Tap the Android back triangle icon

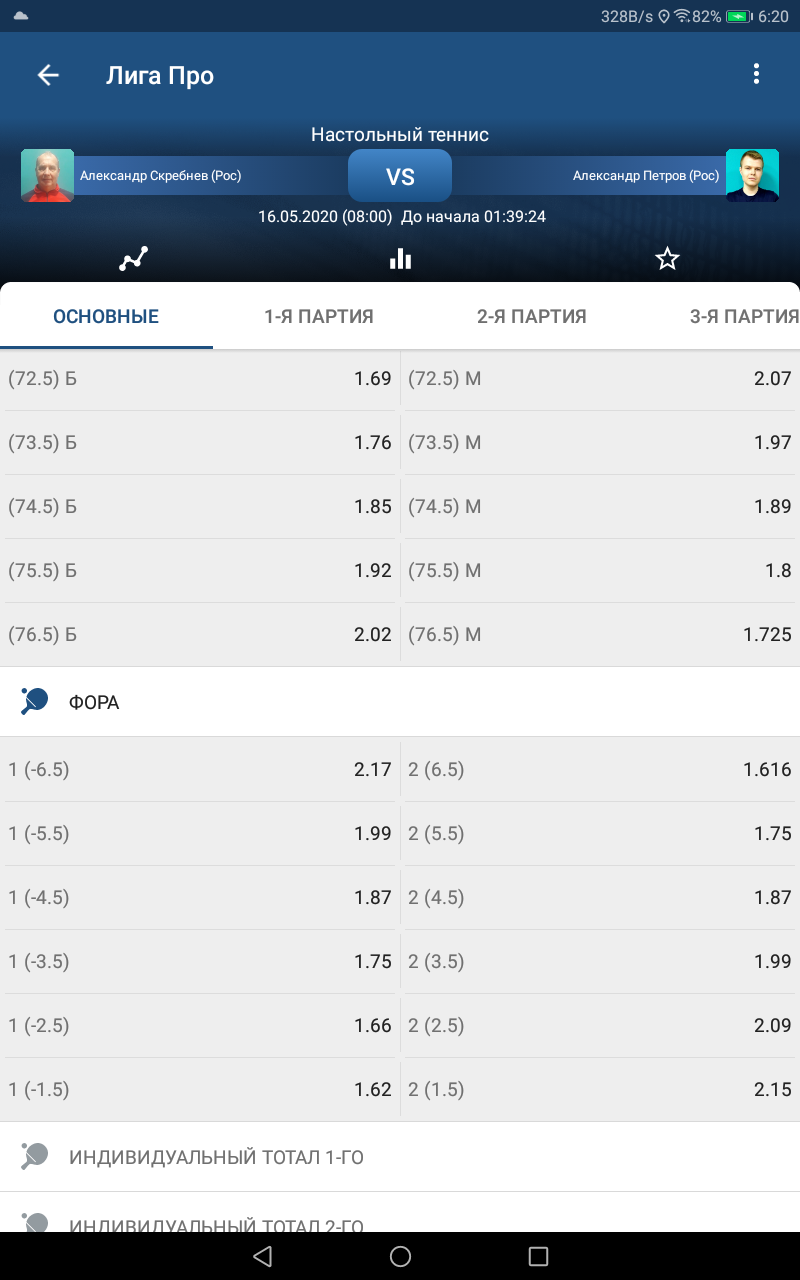262,1256
